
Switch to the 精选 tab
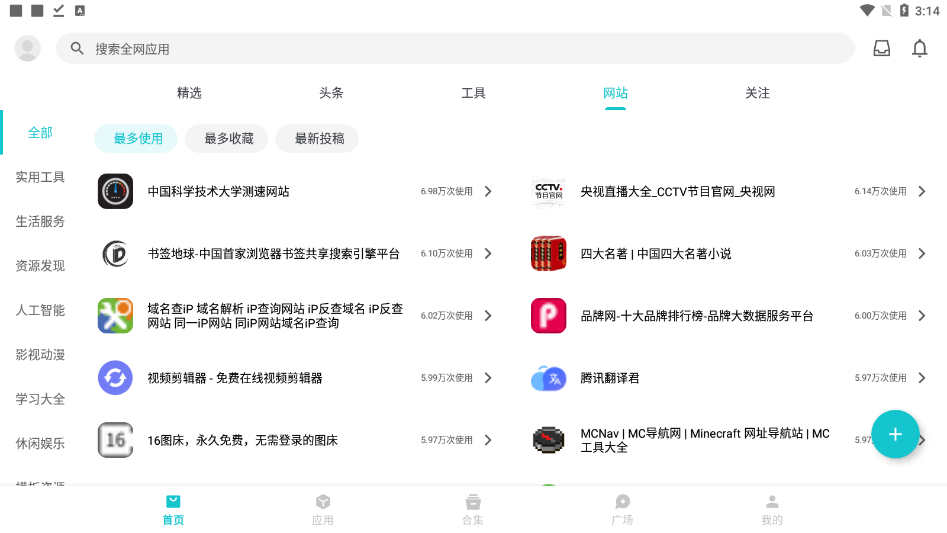[189, 93]
